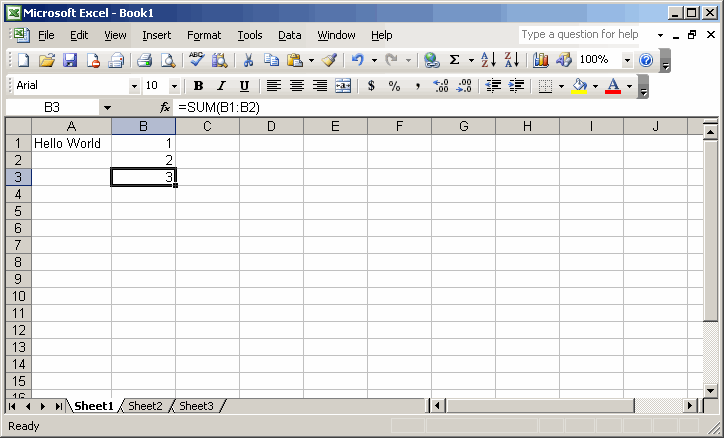The width and height of the screenshot is (724, 438).
Task: Open the Fill Color palette arrow
Action: 595,86
